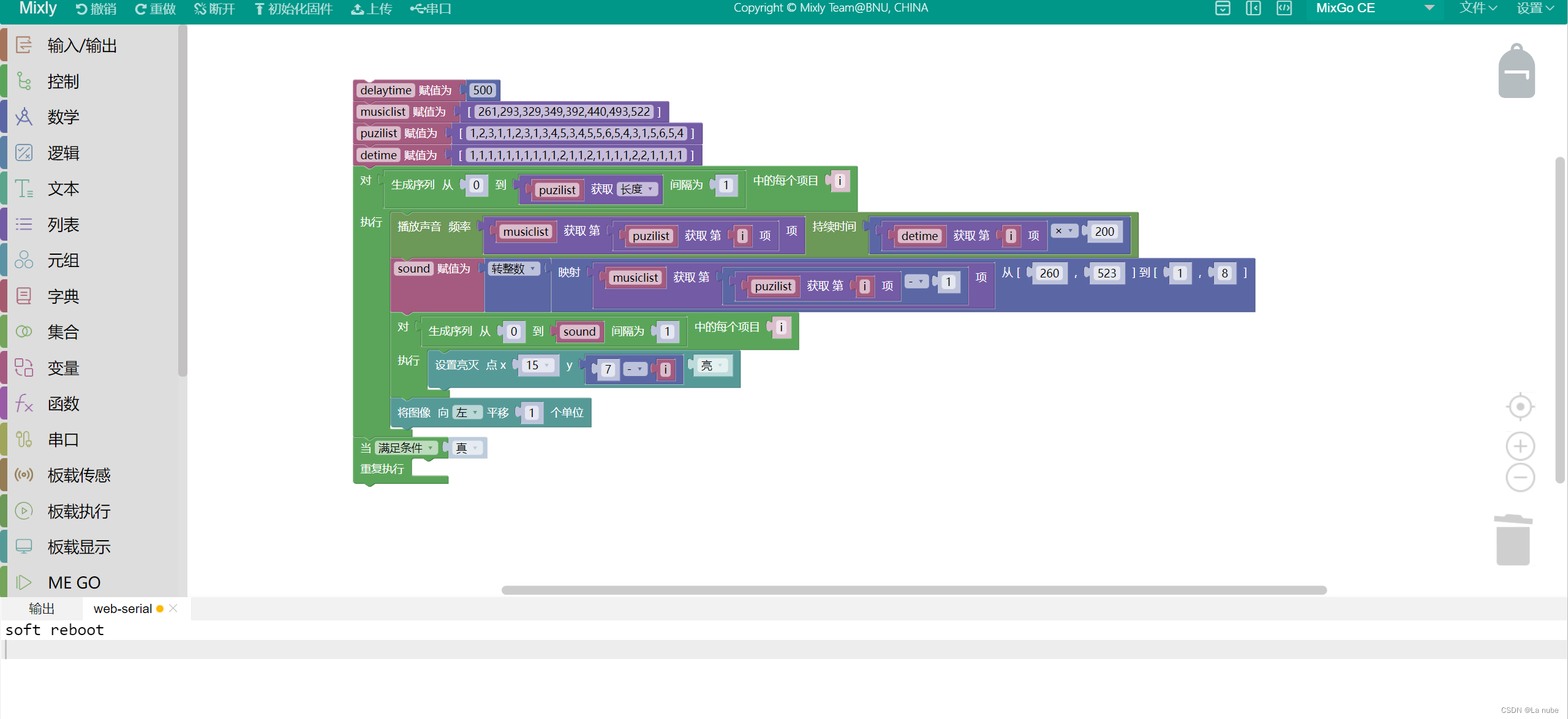Open the 集合 category icon
Viewport: 1568px width, 719px height.
coord(23,331)
